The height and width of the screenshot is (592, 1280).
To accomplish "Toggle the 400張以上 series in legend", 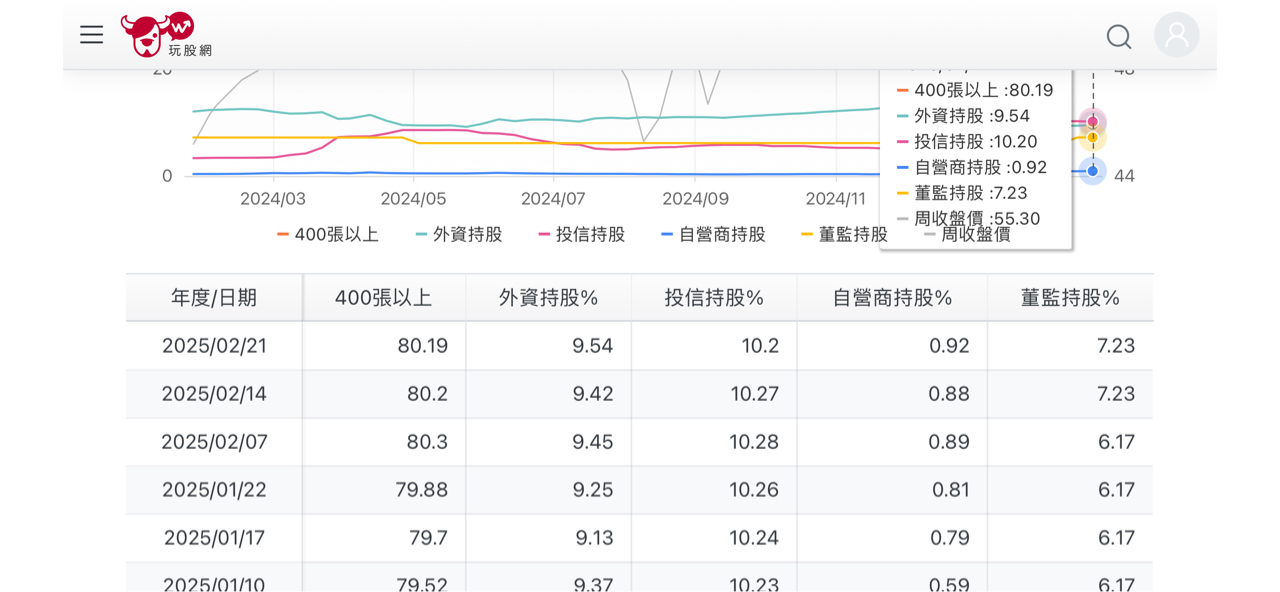I will (328, 235).
